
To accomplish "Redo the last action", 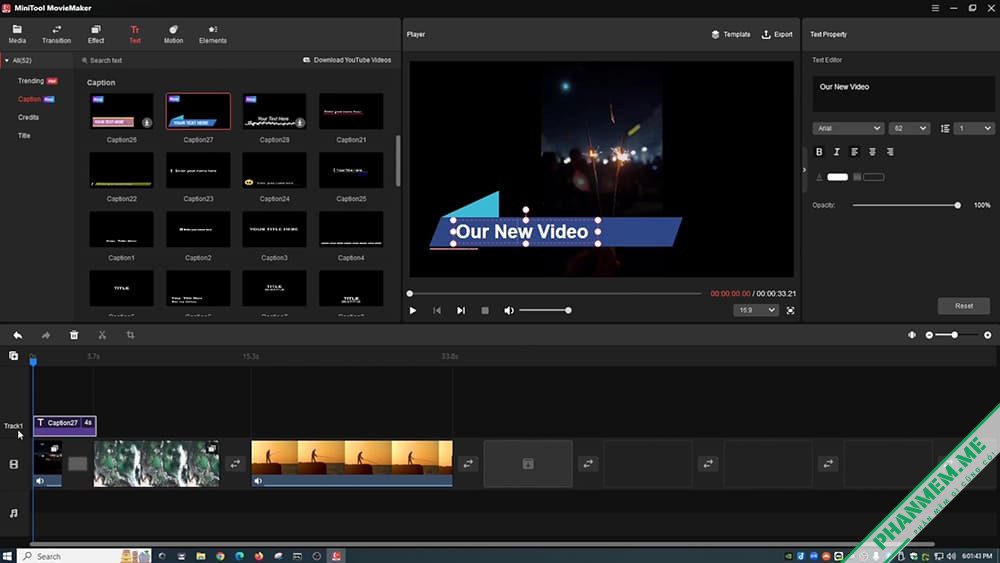I will tap(46, 335).
